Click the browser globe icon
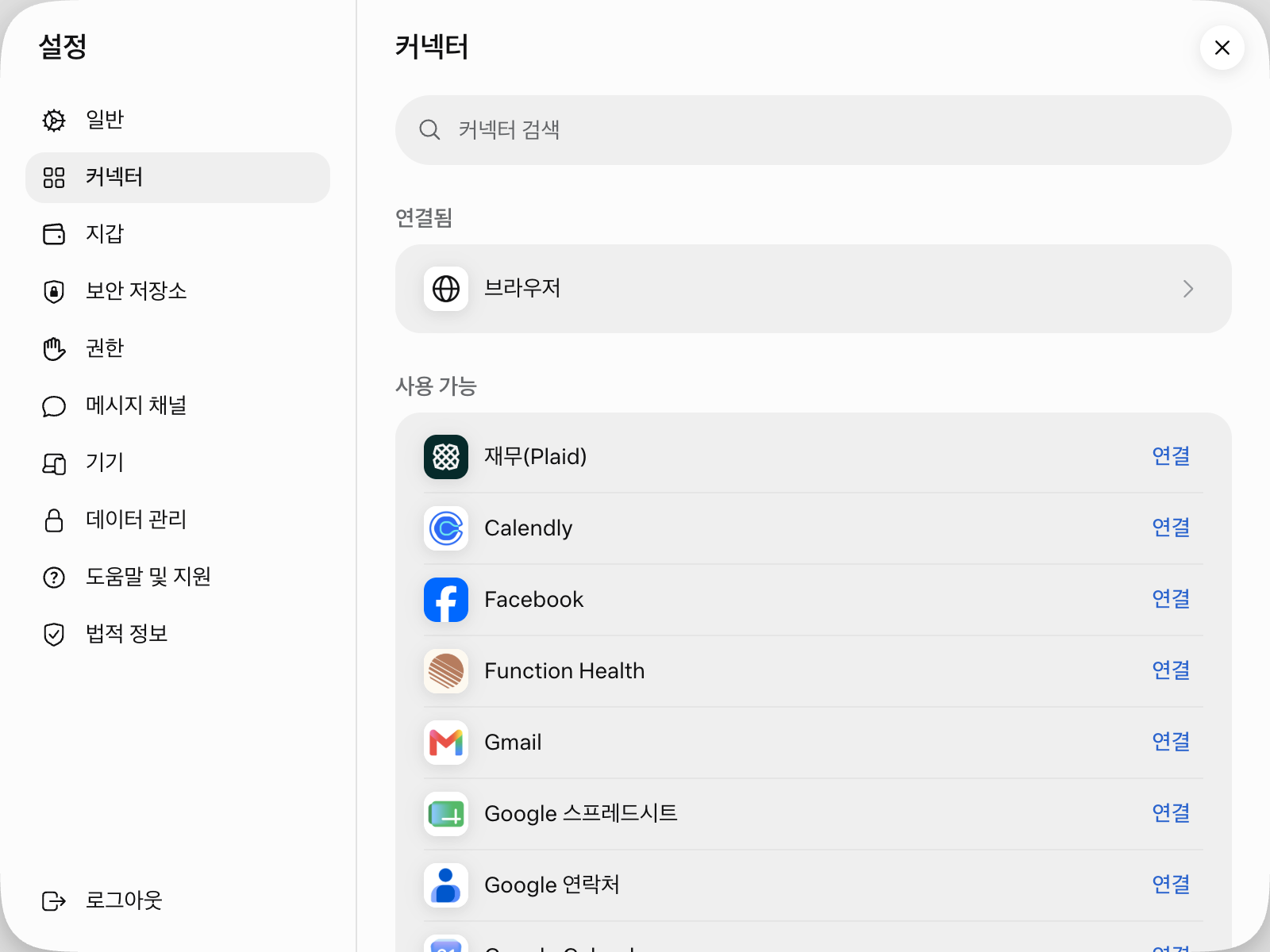This screenshot has width=1270, height=952. click(x=446, y=289)
